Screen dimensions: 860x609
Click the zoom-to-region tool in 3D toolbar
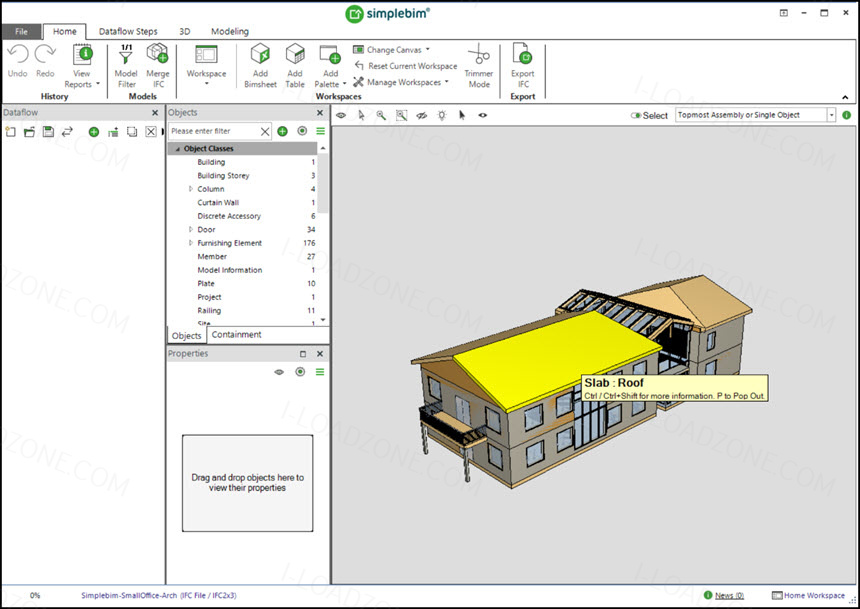tap(401, 115)
